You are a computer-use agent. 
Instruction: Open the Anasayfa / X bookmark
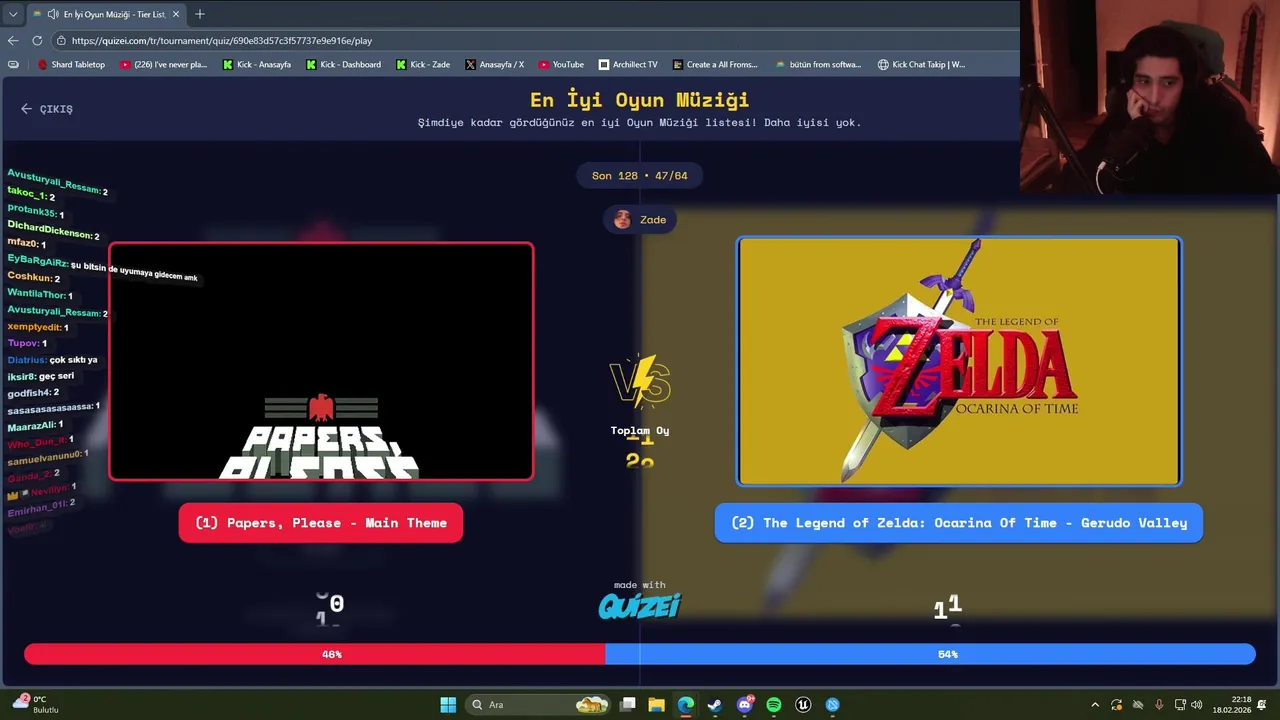tap(494, 64)
